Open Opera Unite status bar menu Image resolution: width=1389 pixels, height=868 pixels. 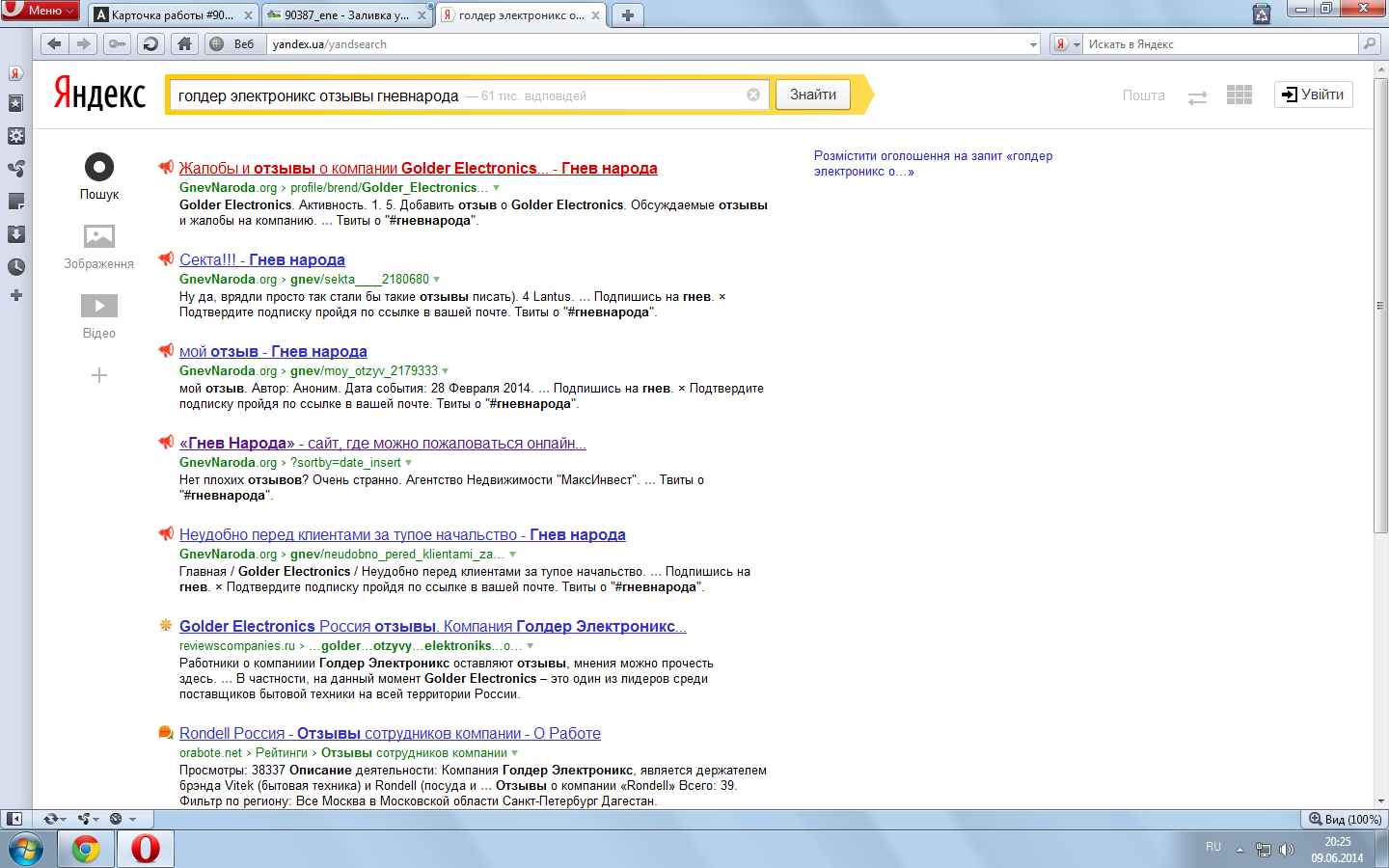click(x=89, y=819)
